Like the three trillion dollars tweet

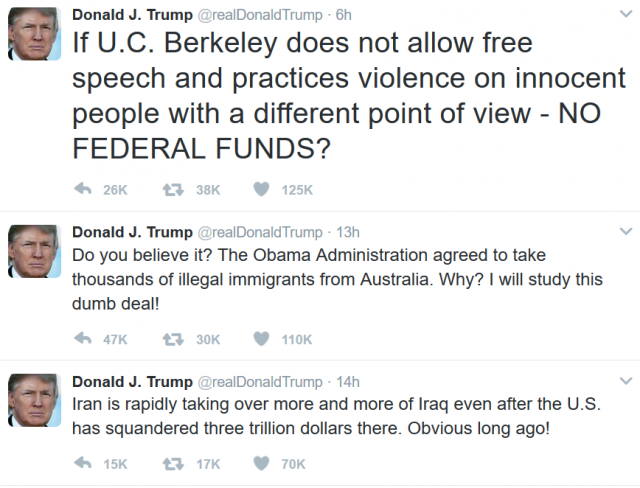coord(261,463)
